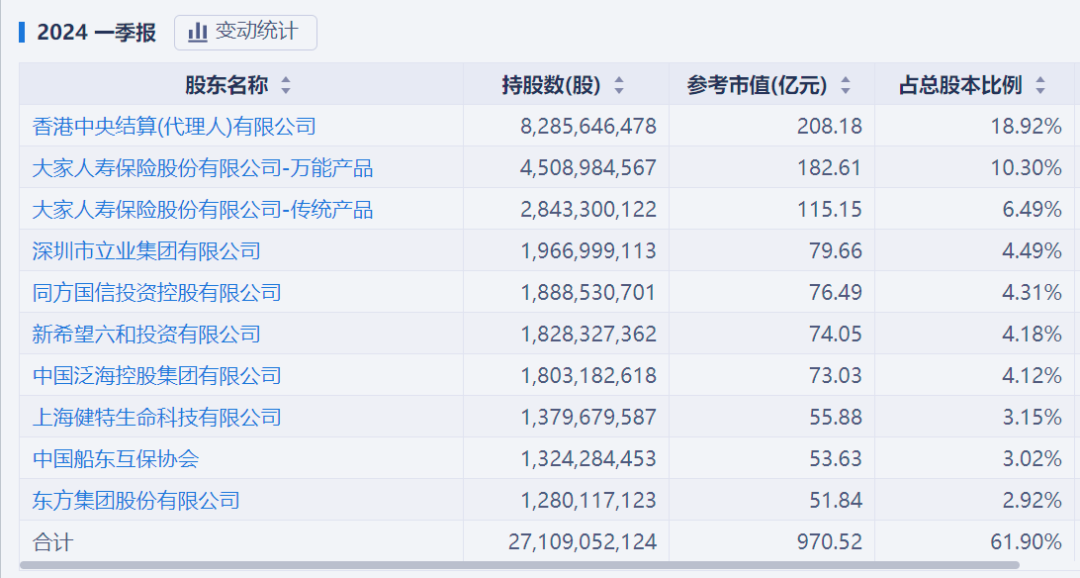Select percentage 6.49%
1080x578 pixels.
pos(1032,209)
